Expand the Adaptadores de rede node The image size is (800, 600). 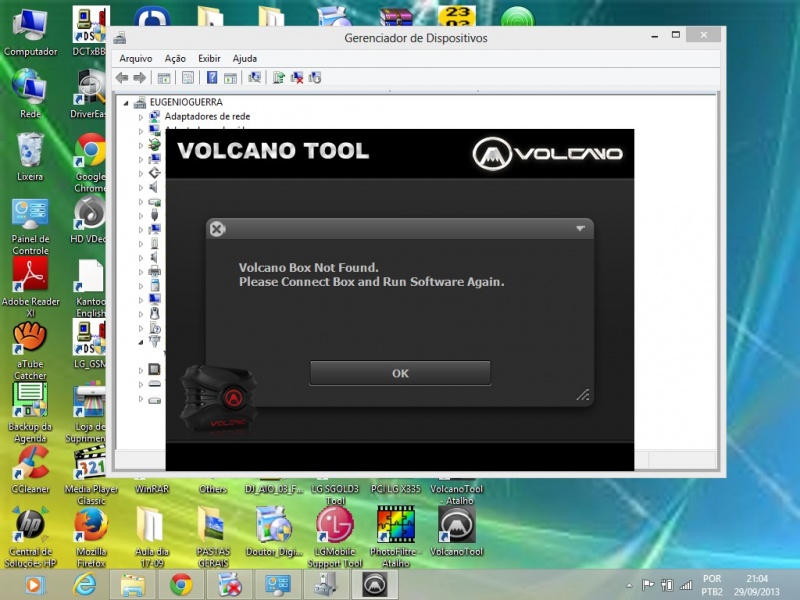(141, 117)
